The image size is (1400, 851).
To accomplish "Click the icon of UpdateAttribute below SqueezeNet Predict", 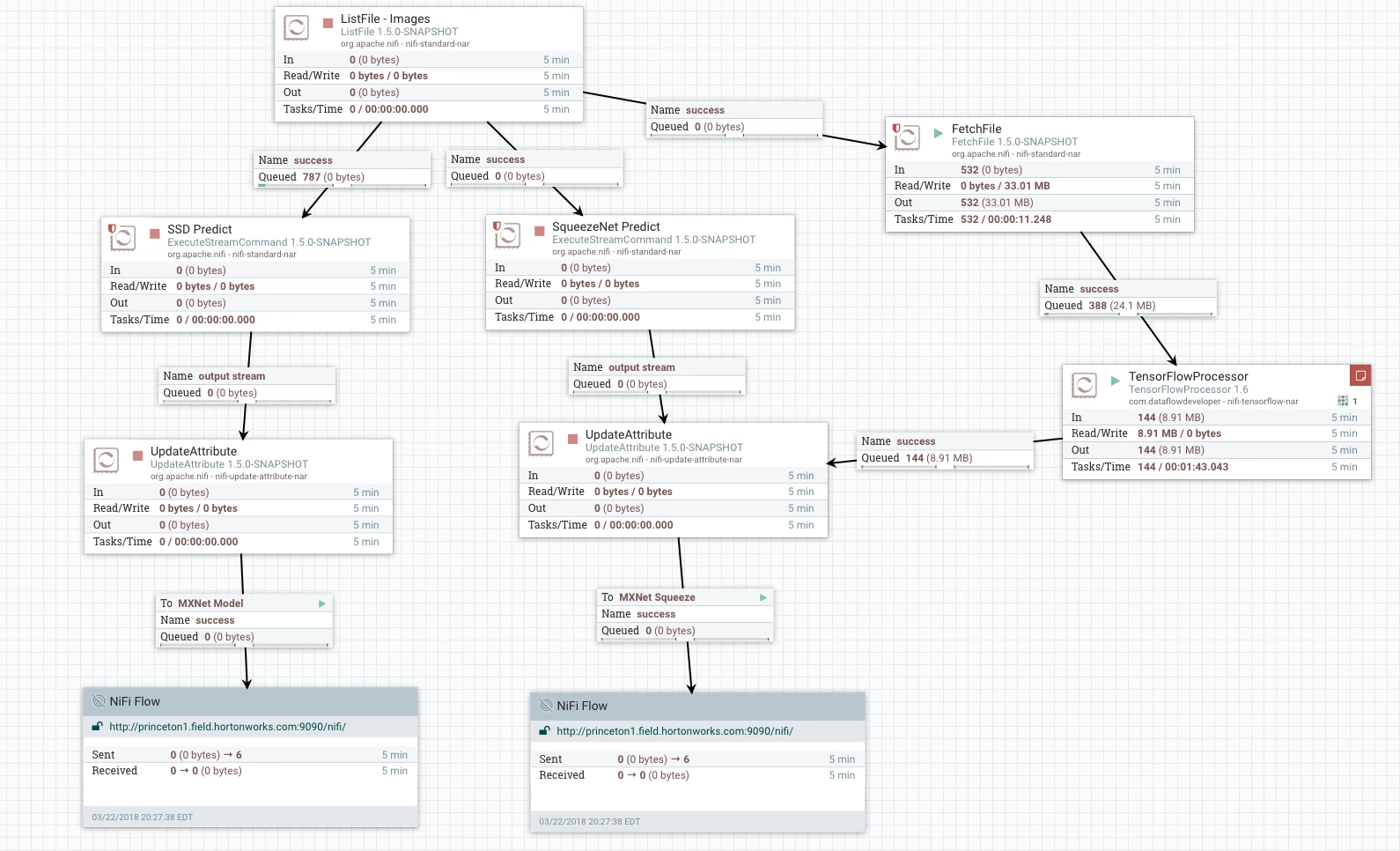I will coord(541,443).
